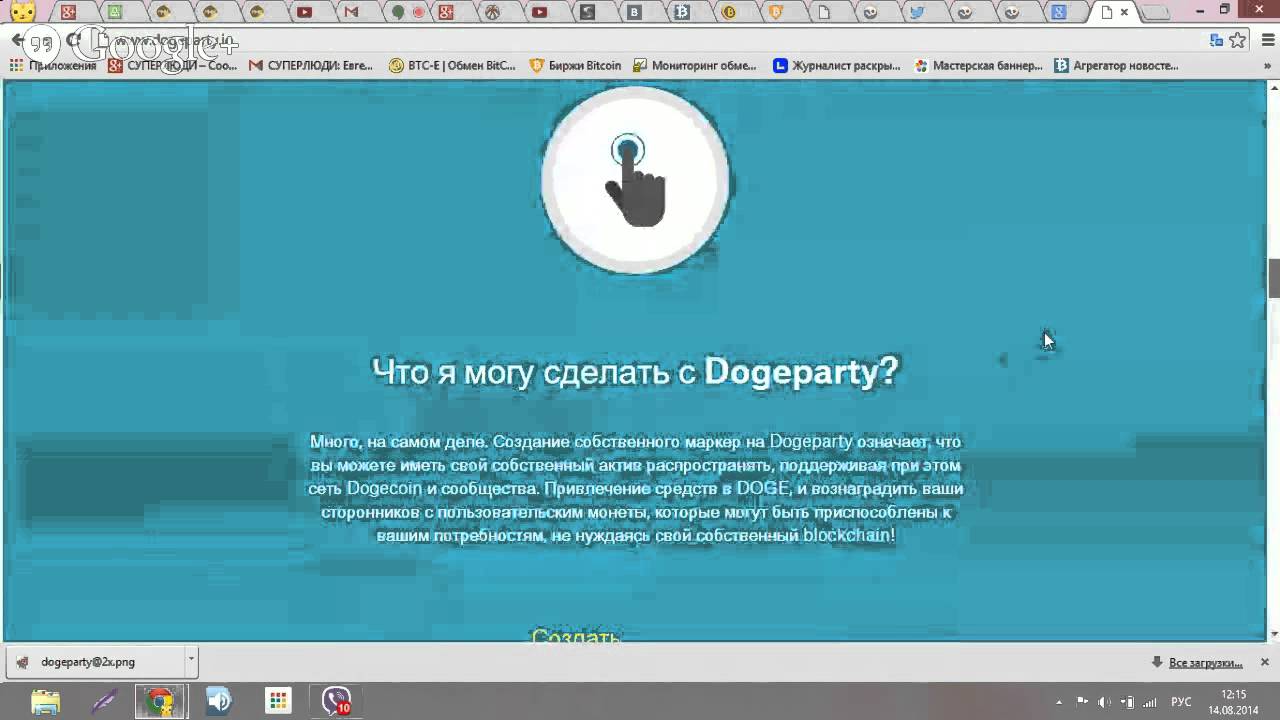Go back with the browser back arrow
The width and height of the screenshot is (1280, 720).
[x=17, y=42]
